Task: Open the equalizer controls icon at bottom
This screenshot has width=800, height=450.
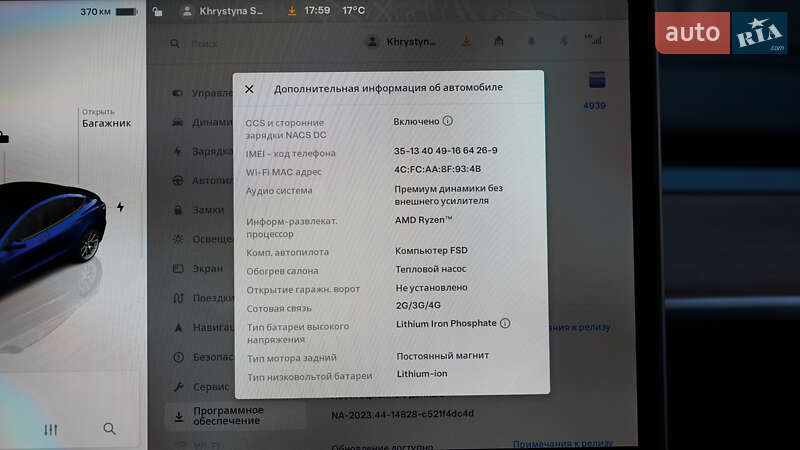Action: tap(51, 430)
